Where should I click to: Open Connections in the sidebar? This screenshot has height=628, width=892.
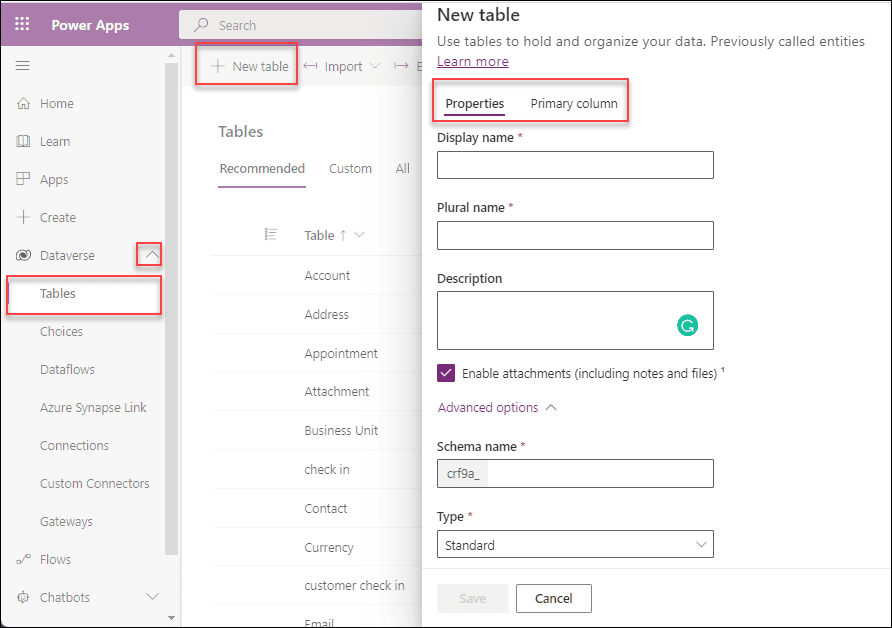coord(75,445)
